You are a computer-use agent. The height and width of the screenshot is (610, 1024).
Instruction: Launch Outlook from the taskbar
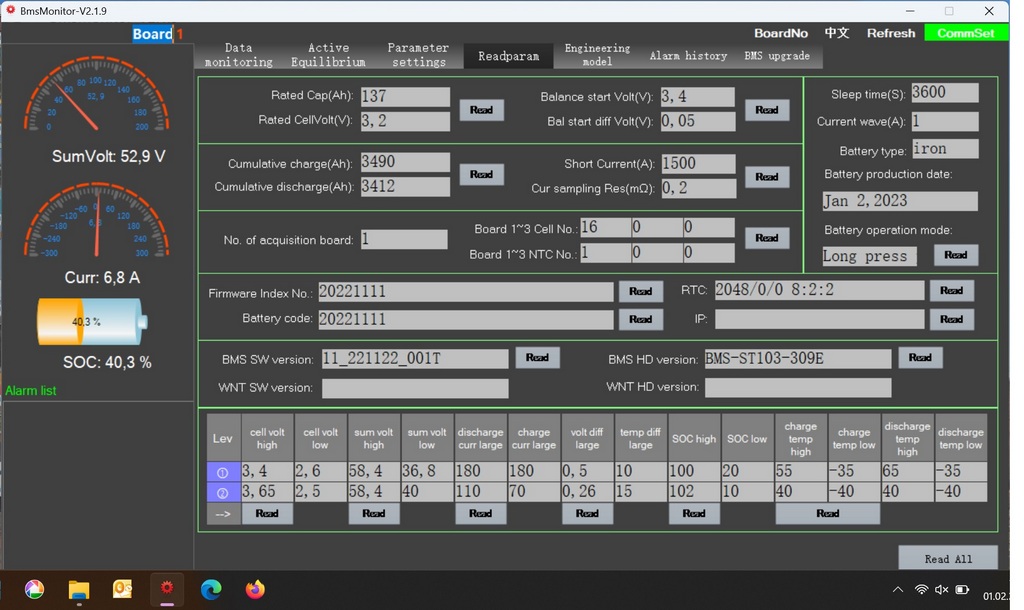[x=123, y=590]
